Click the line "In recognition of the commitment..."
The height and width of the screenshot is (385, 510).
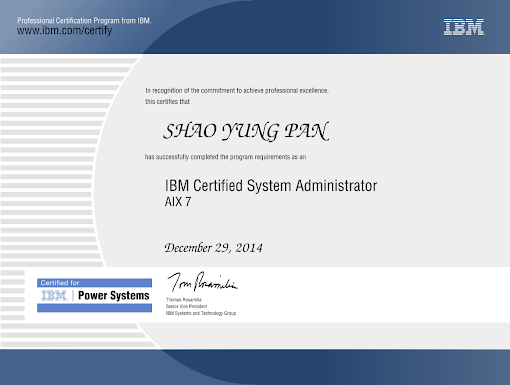pos(237,91)
